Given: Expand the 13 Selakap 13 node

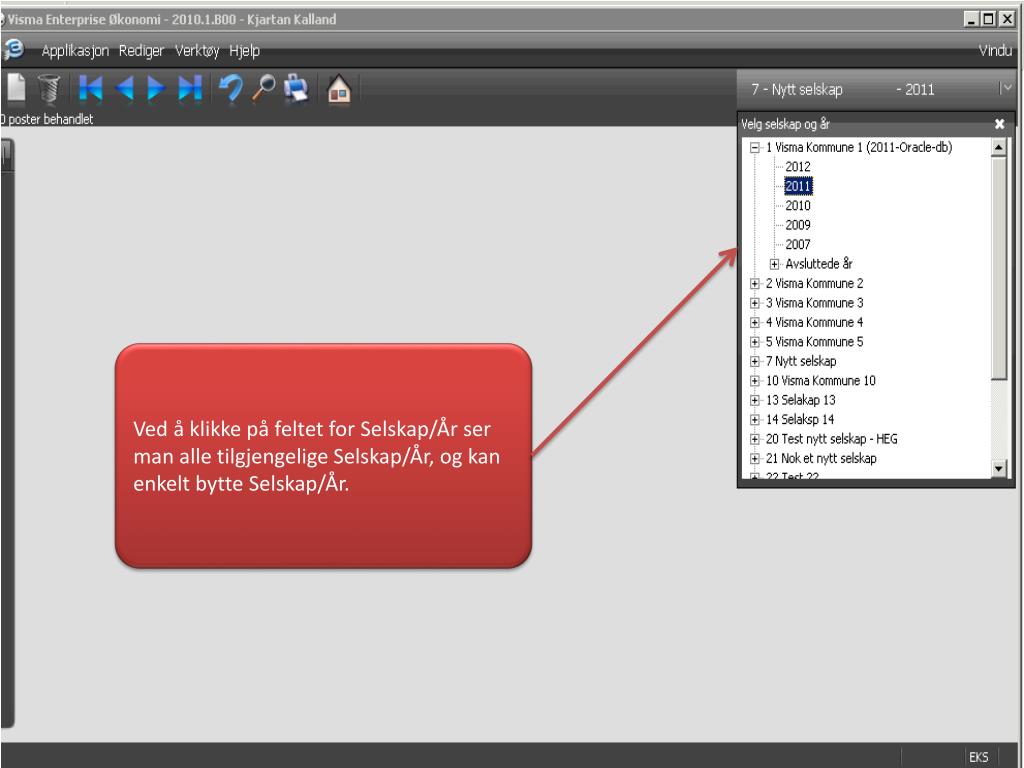Looking at the screenshot, I should [x=755, y=400].
